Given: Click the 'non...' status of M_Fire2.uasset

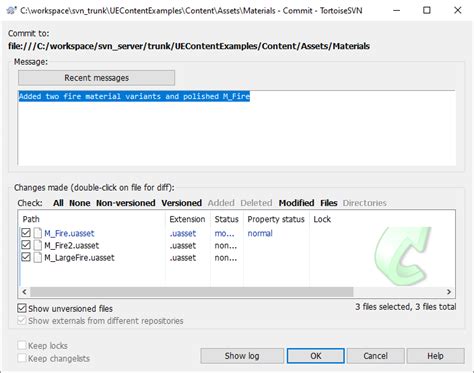Looking at the screenshot, I should [x=226, y=246].
